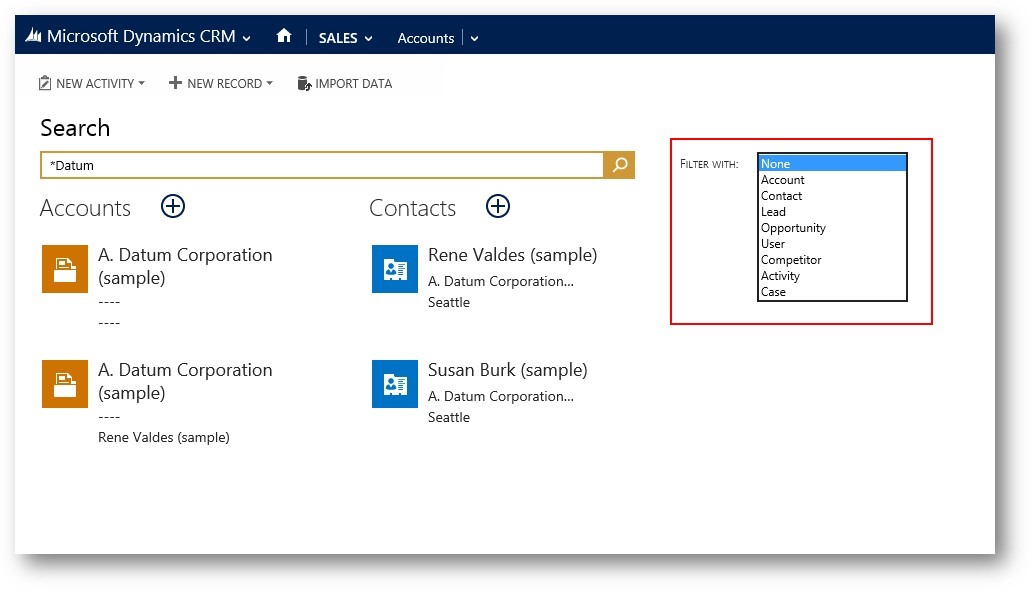Image resolution: width=1031 pixels, height=590 pixels.
Task: Click A. Datum Corporation... under Susan Burk
Action: (500, 396)
